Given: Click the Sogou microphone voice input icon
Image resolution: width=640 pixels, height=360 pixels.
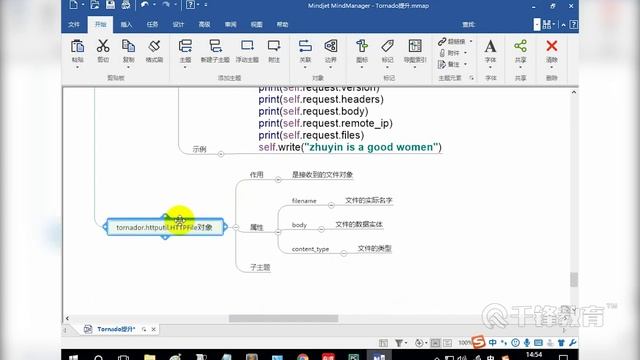Looking at the screenshot, I should click(x=527, y=343).
